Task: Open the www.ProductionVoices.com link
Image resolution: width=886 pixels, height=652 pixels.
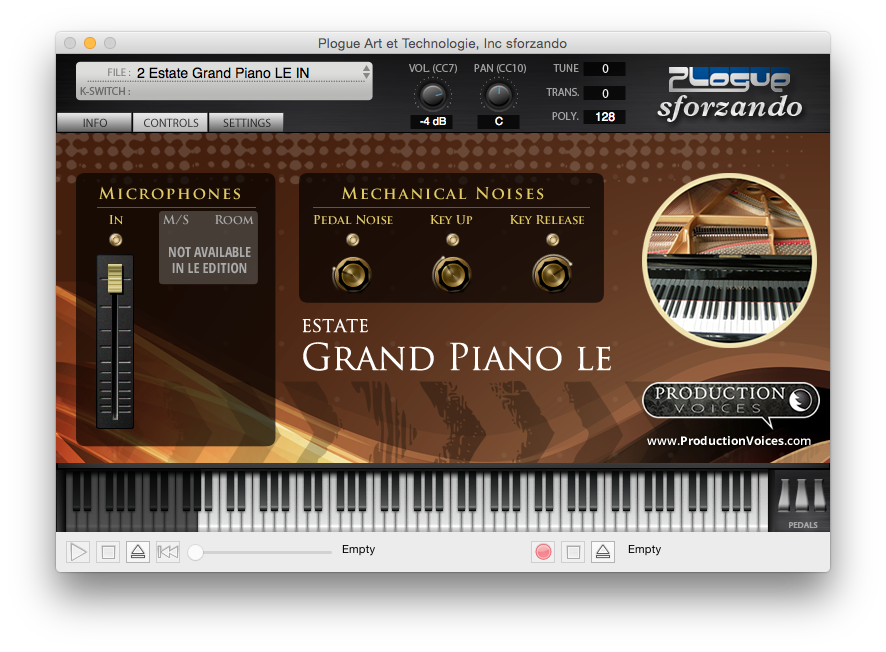Action: pos(729,441)
